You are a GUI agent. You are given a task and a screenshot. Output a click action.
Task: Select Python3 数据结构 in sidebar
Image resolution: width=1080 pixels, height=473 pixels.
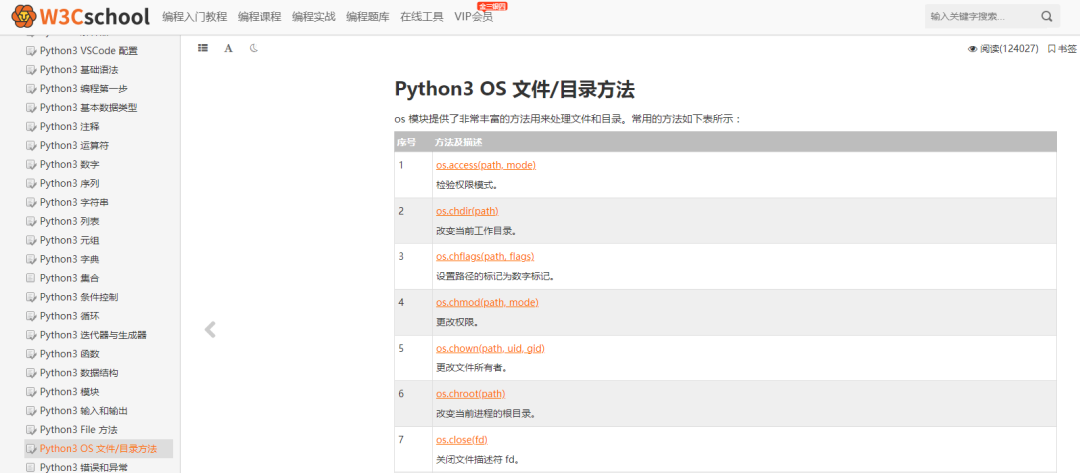click(79, 372)
